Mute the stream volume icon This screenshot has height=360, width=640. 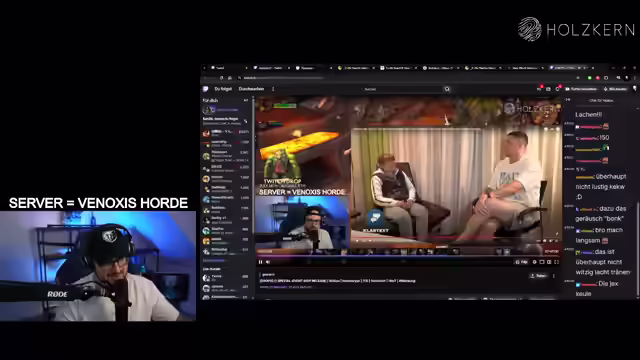coord(268,262)
